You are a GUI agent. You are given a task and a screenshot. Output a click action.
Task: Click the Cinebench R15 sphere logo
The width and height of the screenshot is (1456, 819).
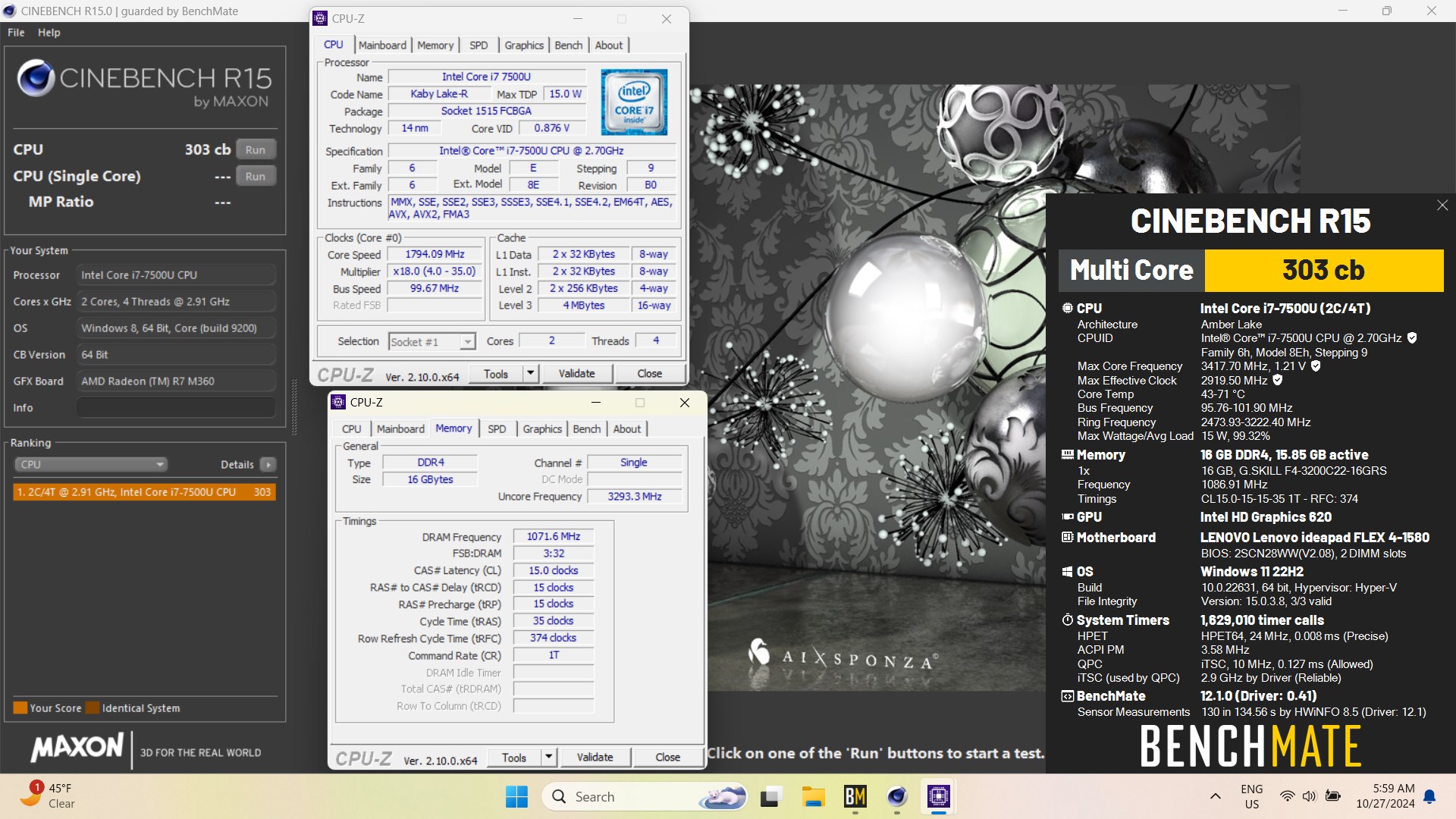[36, 77]
